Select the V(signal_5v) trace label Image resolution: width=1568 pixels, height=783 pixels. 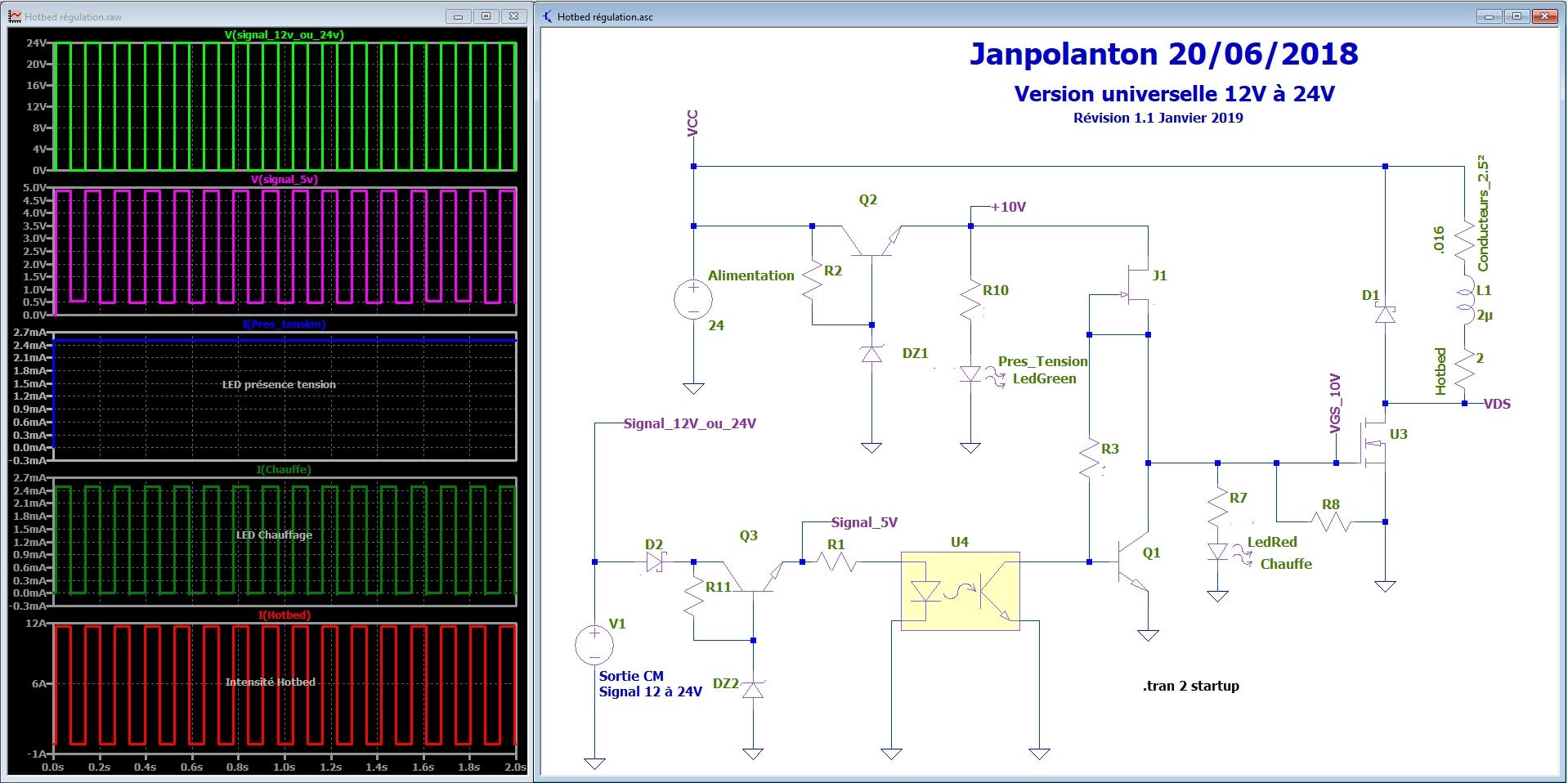tap(284, 179)
